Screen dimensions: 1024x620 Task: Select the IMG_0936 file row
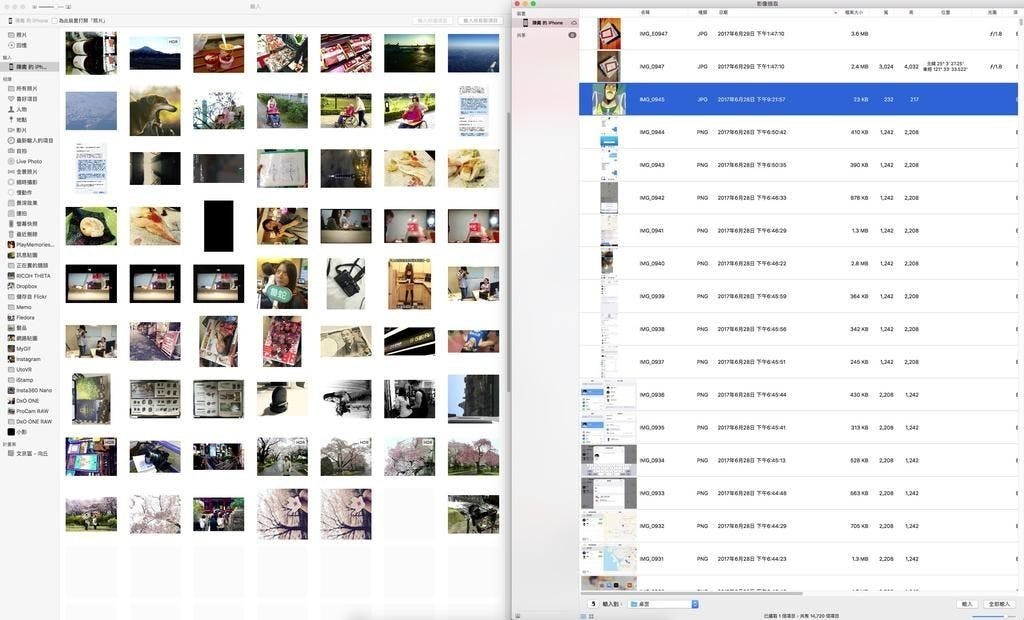(798, 395)
